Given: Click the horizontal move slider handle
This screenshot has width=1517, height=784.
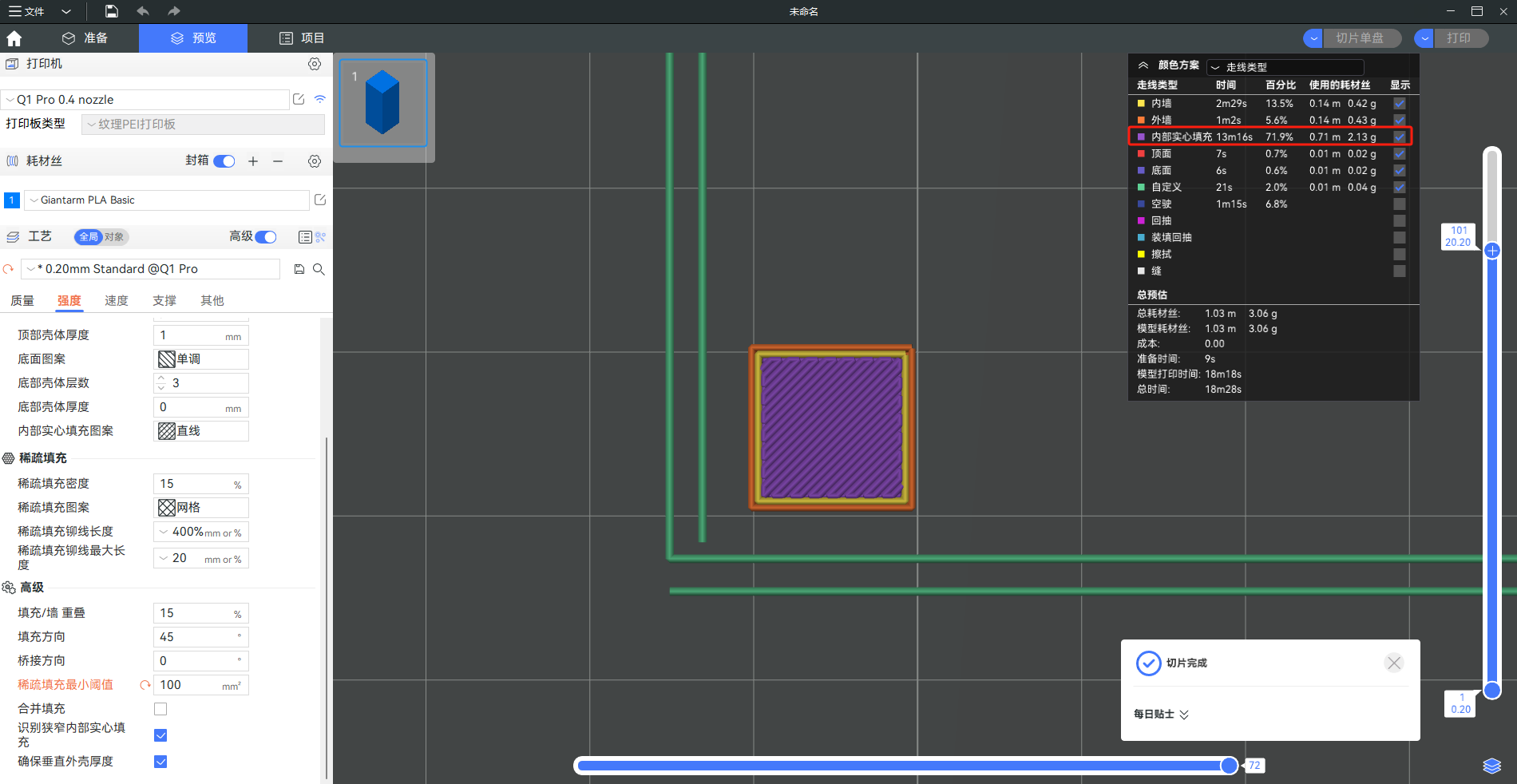Looking at the screenshot, I should tap(1229, 766).
